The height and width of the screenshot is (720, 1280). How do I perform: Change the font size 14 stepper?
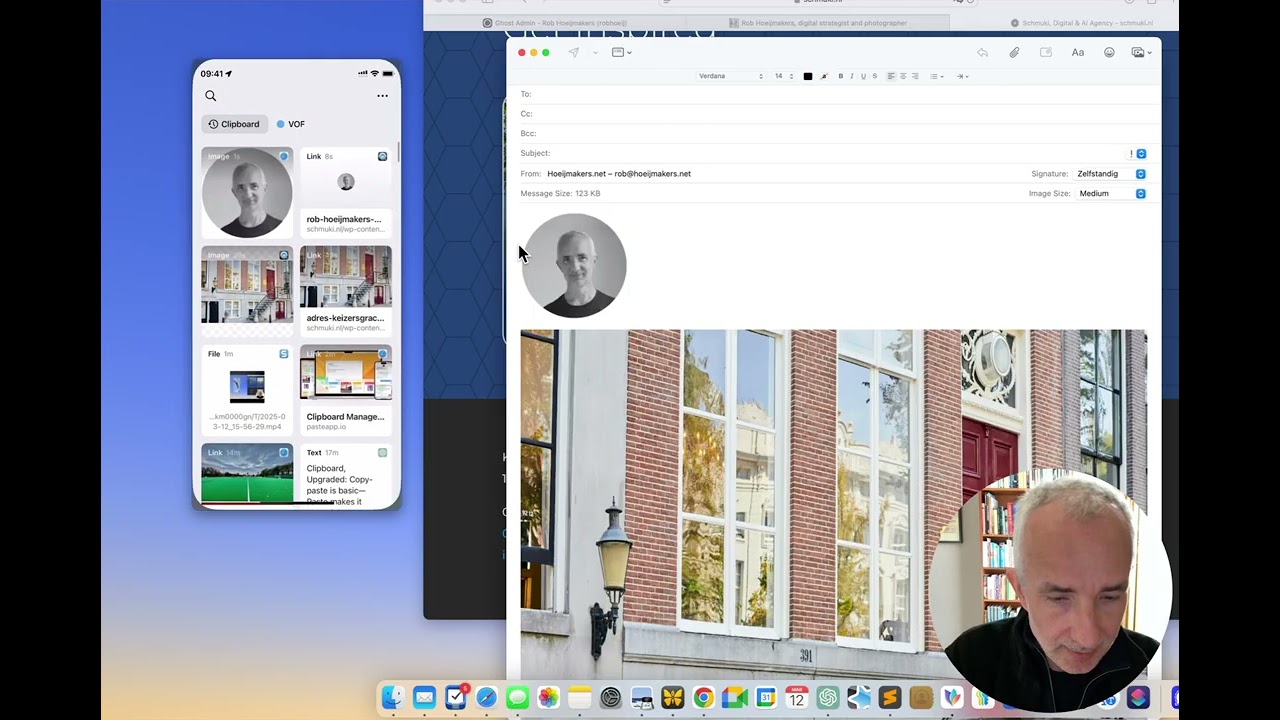click(784, 76)
